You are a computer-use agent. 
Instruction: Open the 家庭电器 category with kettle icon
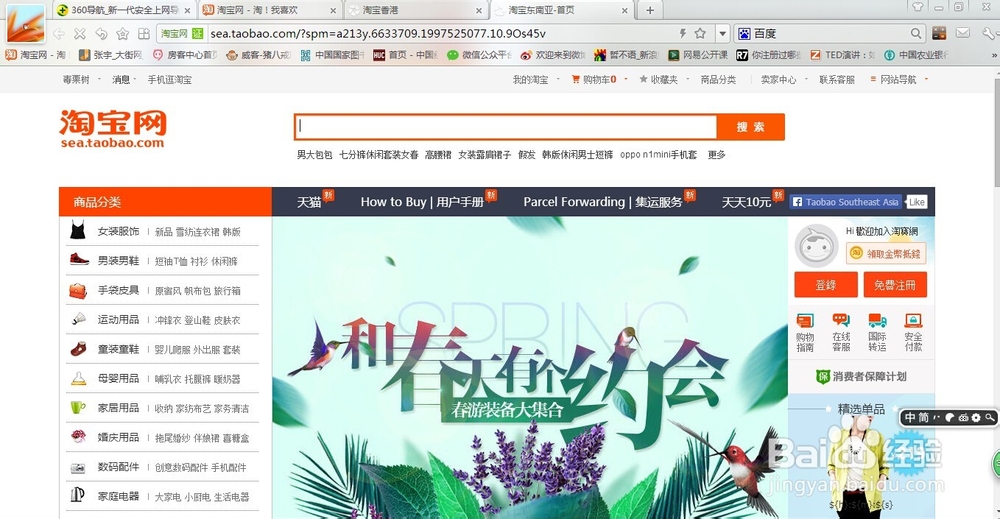click(x=118, y=496)
